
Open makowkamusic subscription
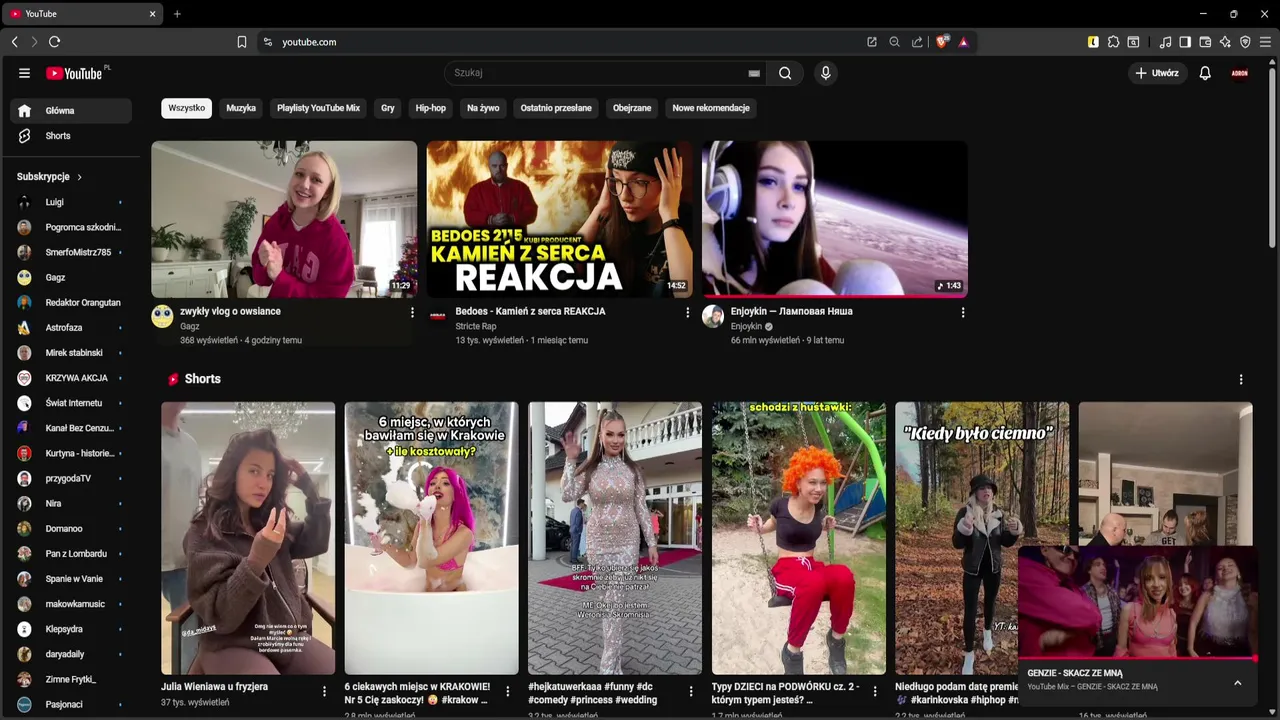click(71, 604)
